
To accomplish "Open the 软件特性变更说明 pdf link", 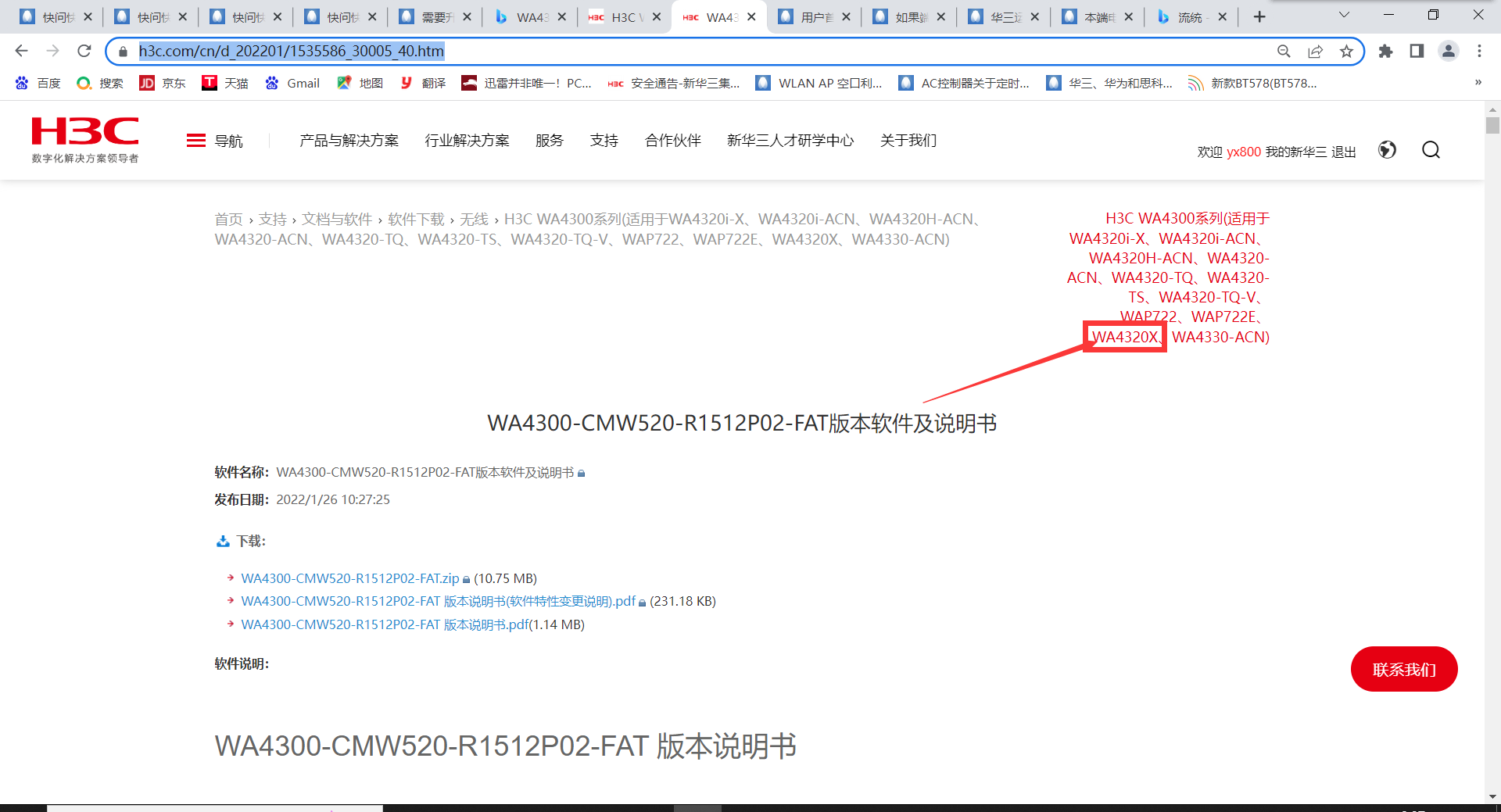I will (x=439, y=601).
